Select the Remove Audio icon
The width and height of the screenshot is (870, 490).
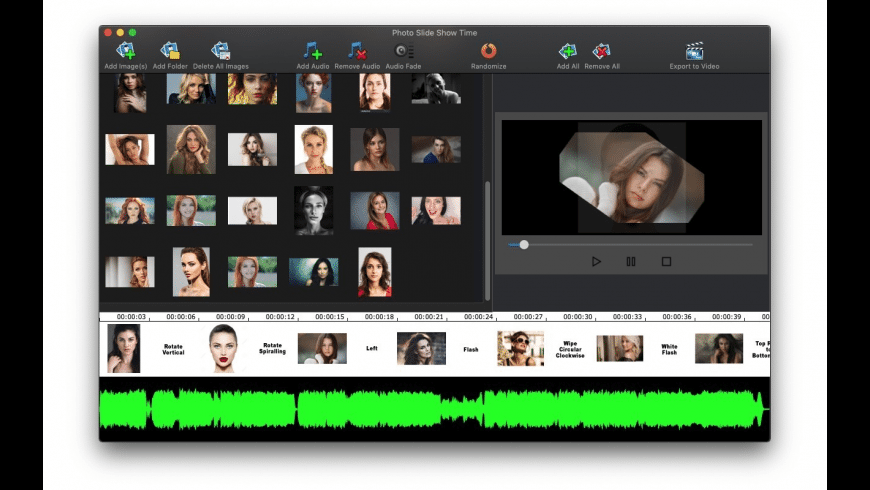357,51
